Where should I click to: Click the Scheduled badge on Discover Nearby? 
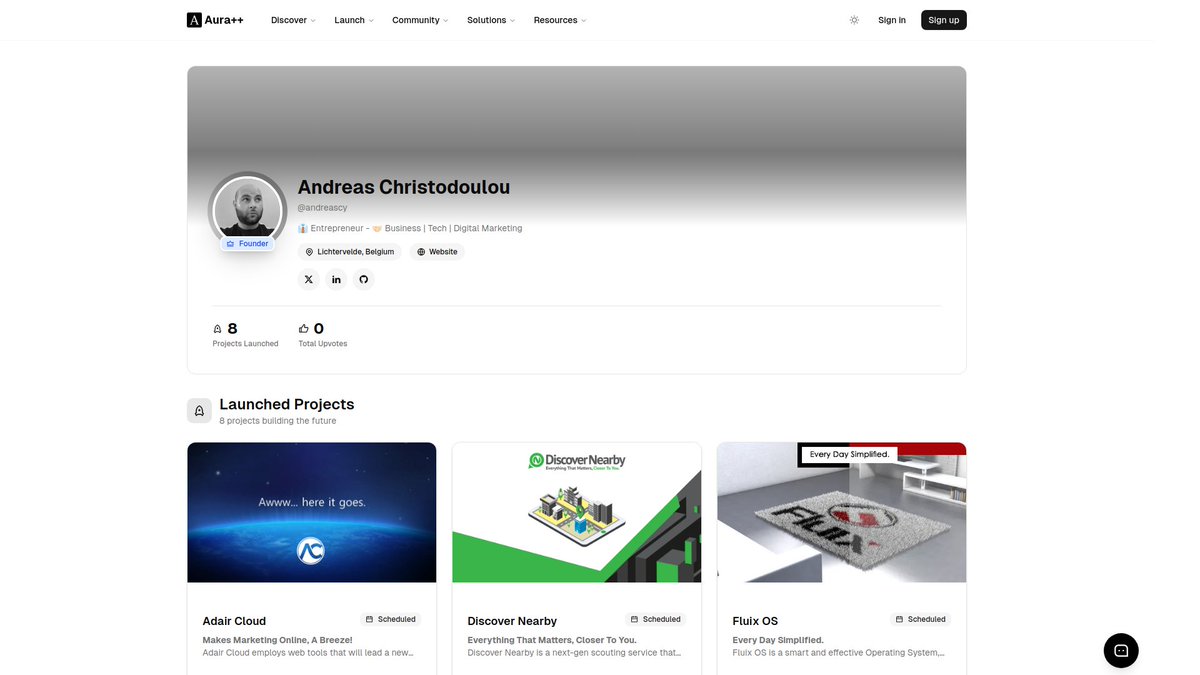656,619
